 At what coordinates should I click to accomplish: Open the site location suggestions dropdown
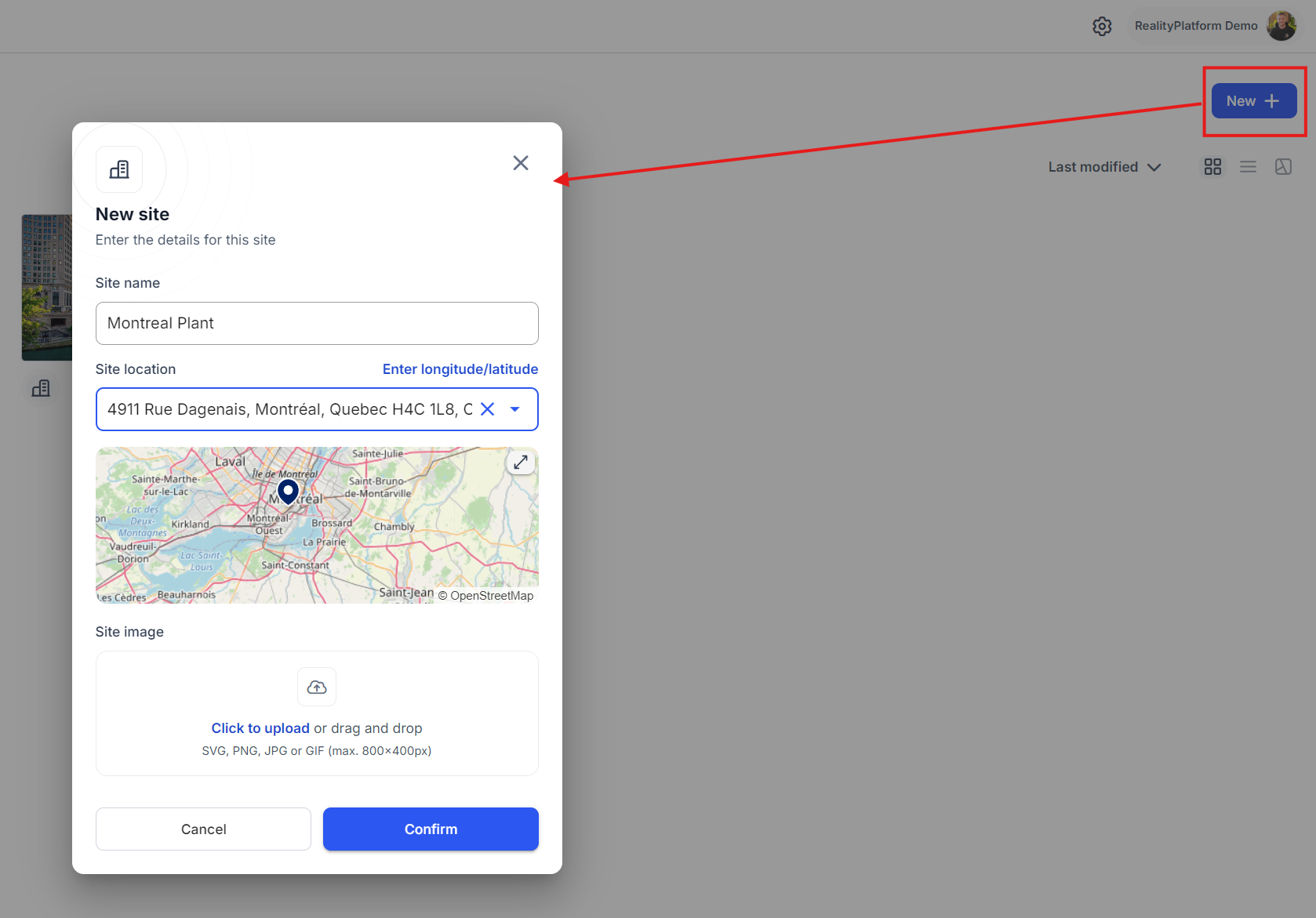[515, 409]
